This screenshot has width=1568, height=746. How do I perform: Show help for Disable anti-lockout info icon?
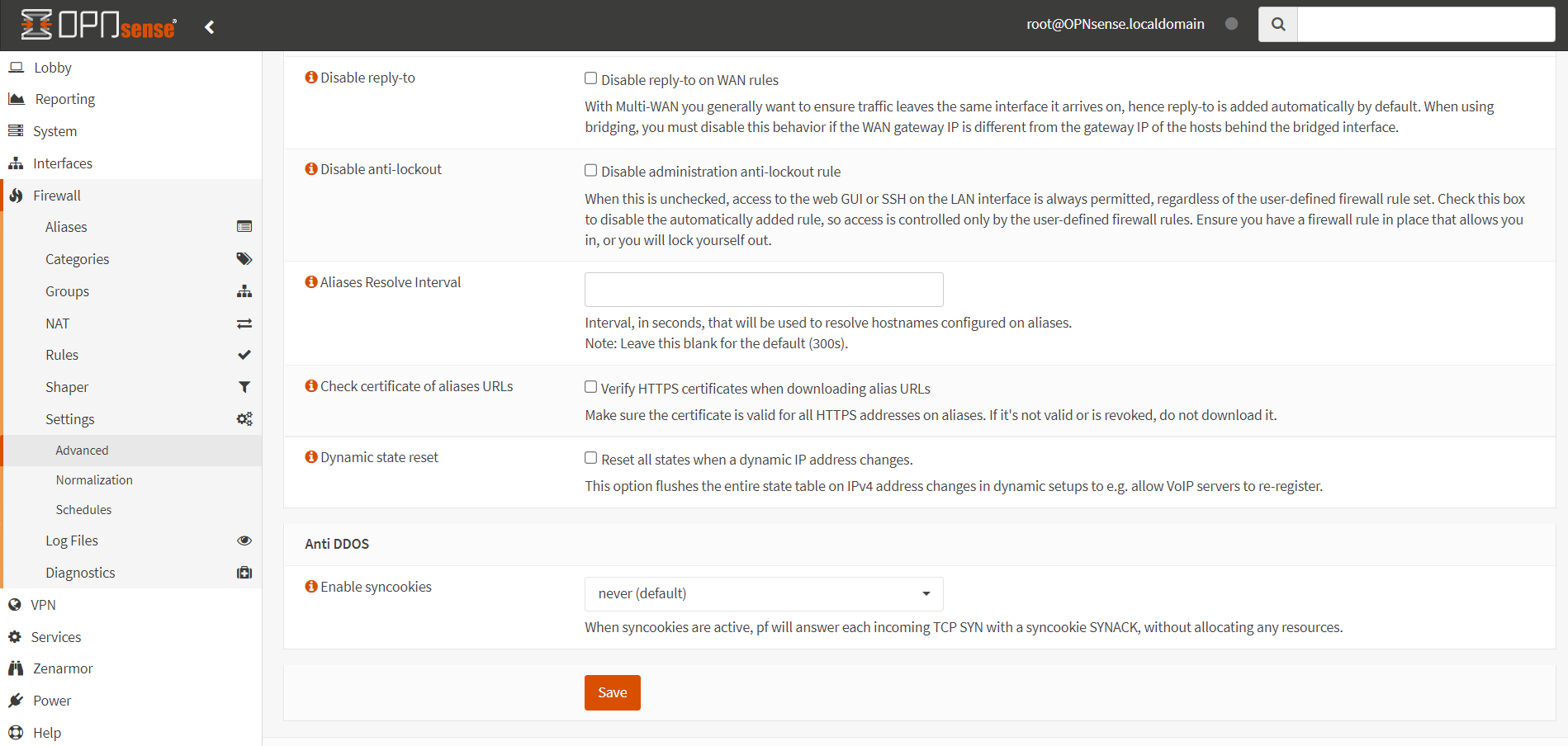[311, 169]
